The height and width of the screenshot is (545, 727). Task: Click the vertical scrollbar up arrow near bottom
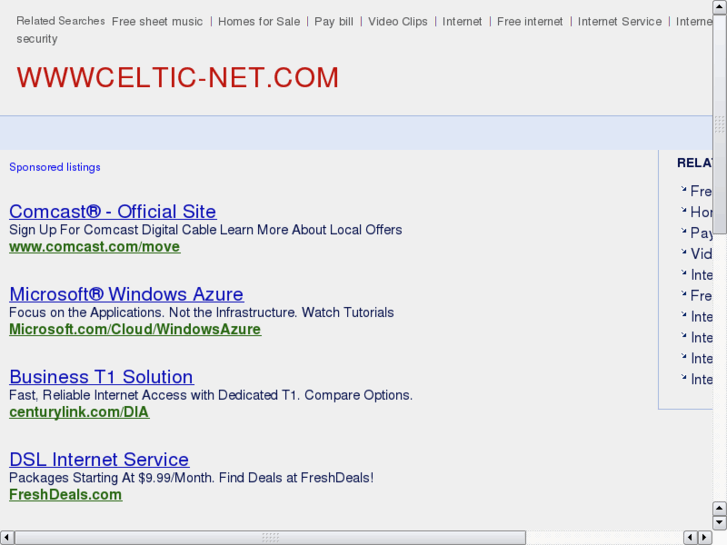tap(719, 508)
